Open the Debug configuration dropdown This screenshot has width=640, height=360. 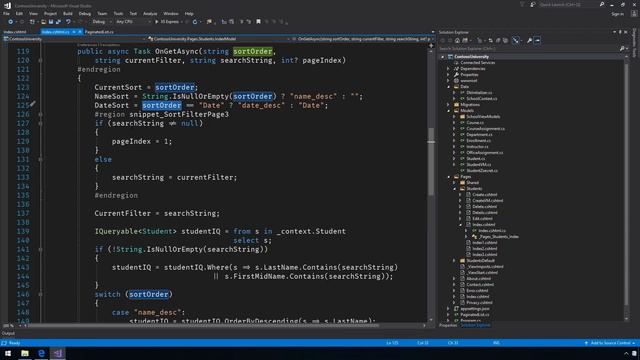coord(101,22)
